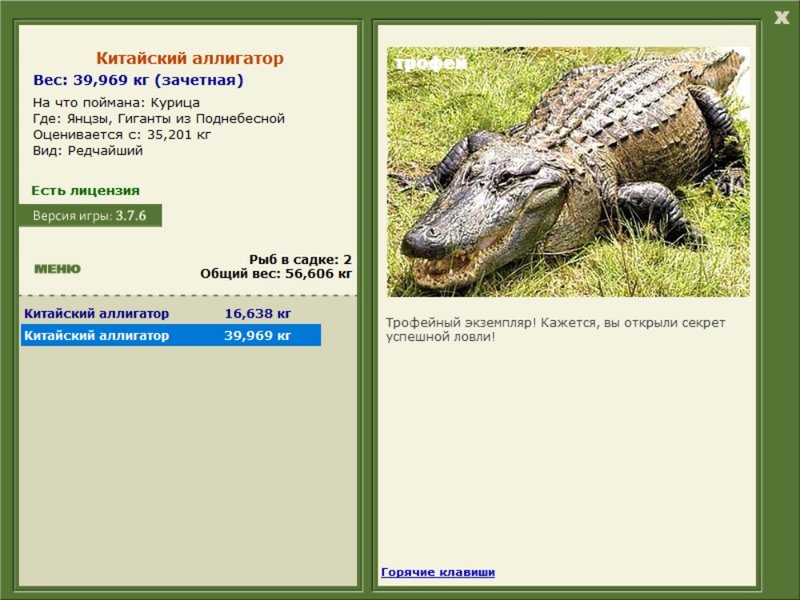
Task: Click the Рыб в садке: 2 counter
Action: pos(301,259)
